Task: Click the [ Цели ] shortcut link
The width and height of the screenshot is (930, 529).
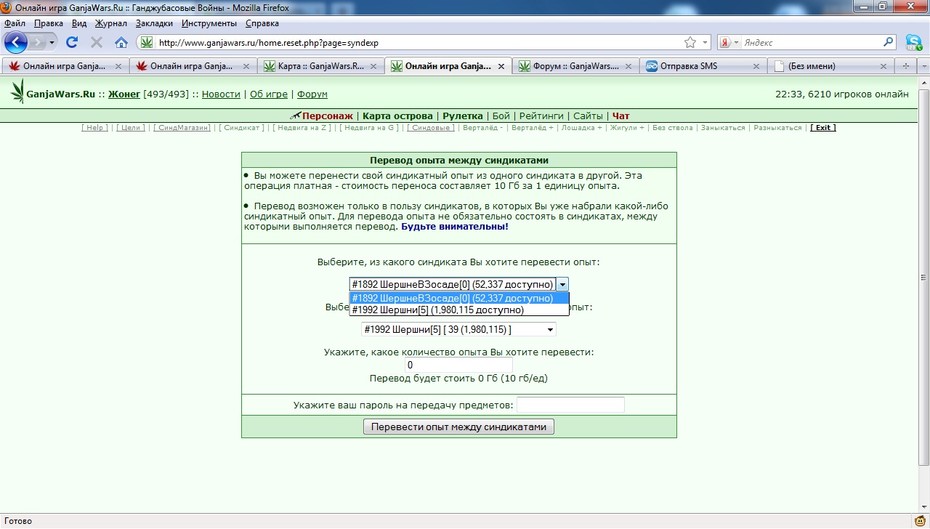Action: (130, 128)
